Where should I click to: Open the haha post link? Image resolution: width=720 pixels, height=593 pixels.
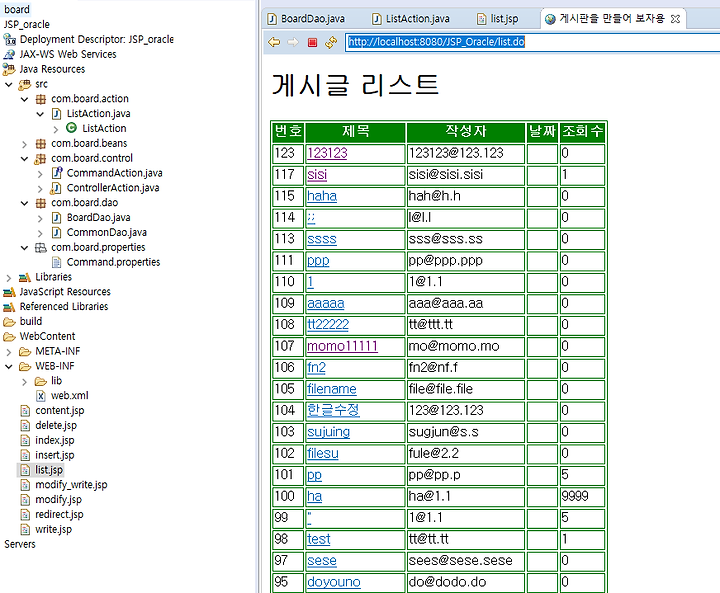[x=322, y=196]
